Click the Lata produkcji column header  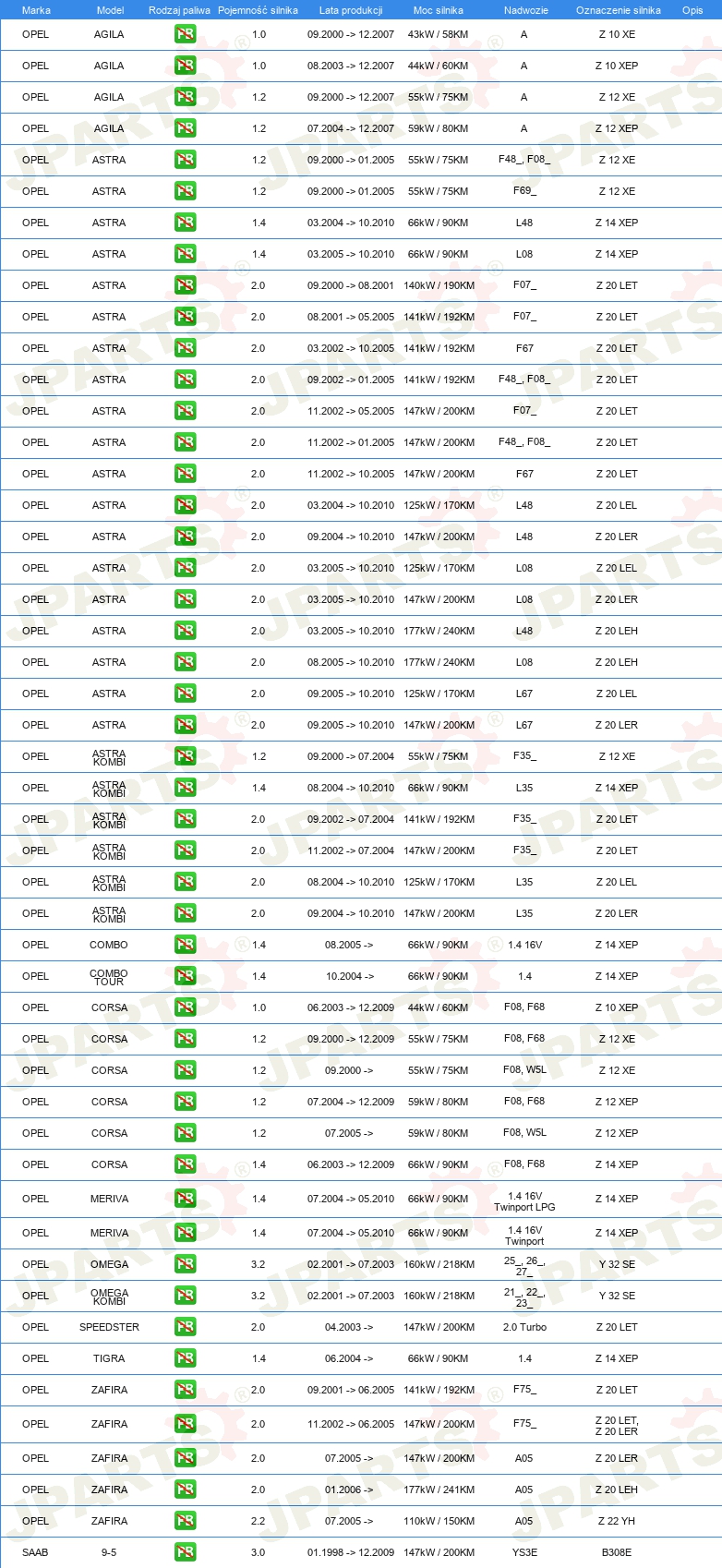coord(351,10)
